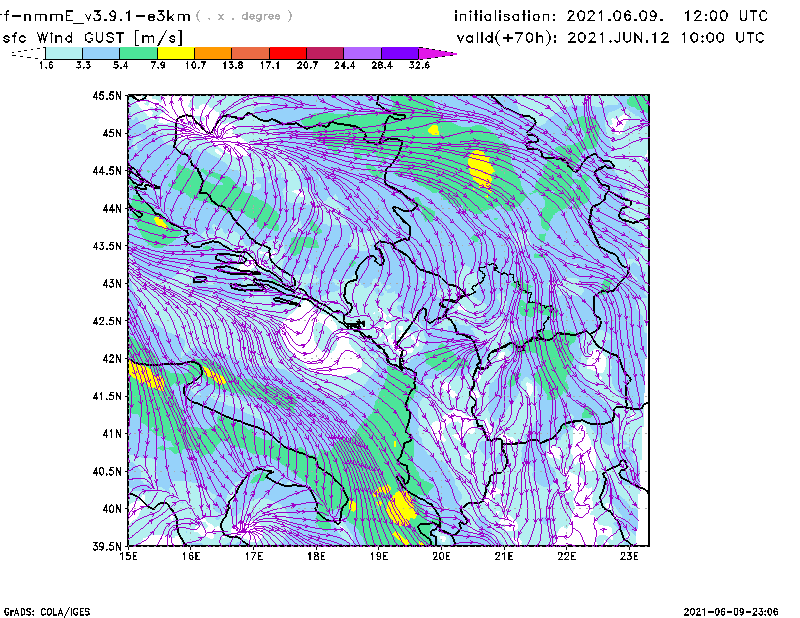This screenshot has height=618, width=800.
Task: Click the valid time 10:00 UTC
Action: point(722,38)
